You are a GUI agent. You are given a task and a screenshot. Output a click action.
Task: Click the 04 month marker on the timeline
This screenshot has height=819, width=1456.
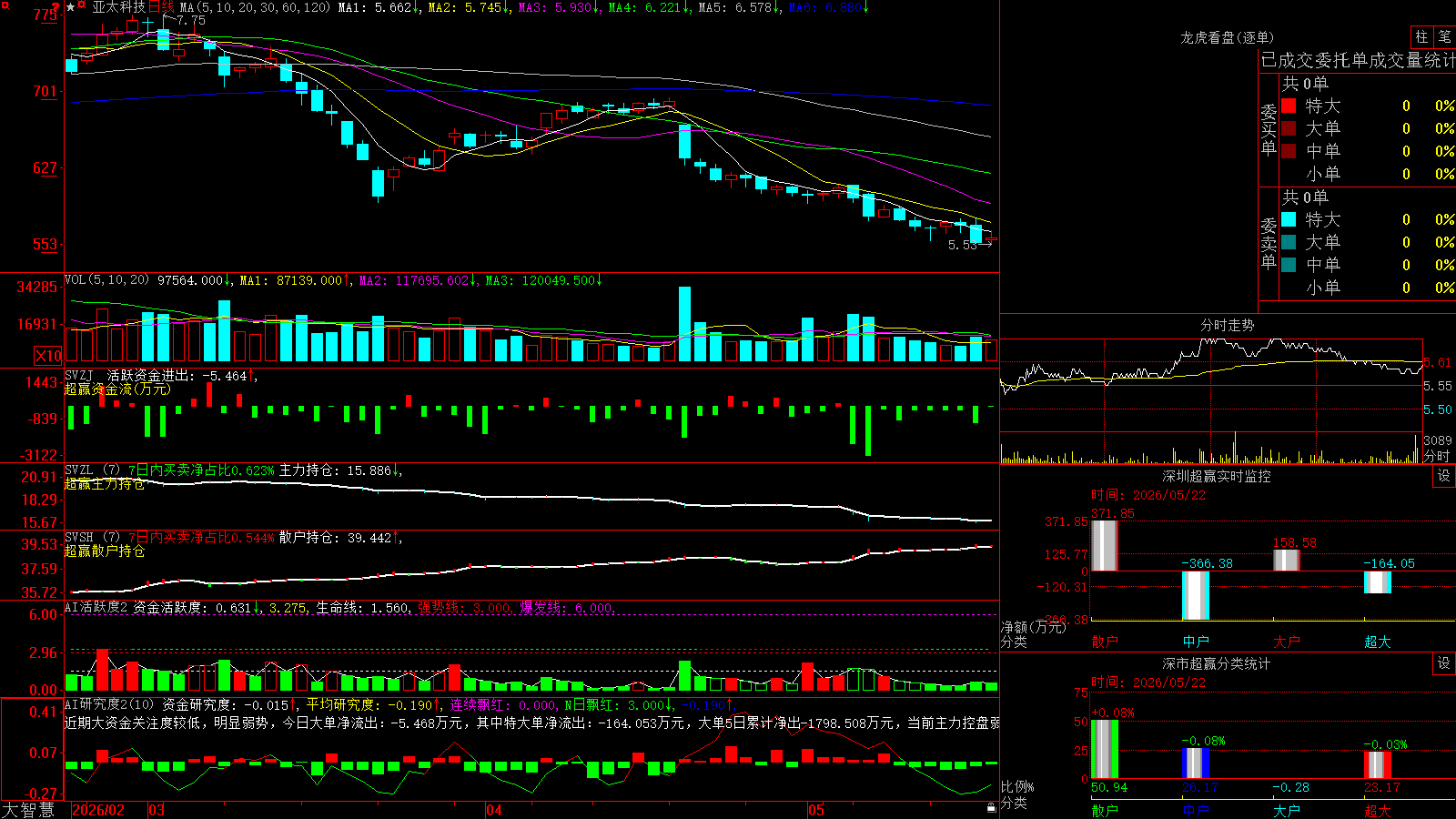494,810
